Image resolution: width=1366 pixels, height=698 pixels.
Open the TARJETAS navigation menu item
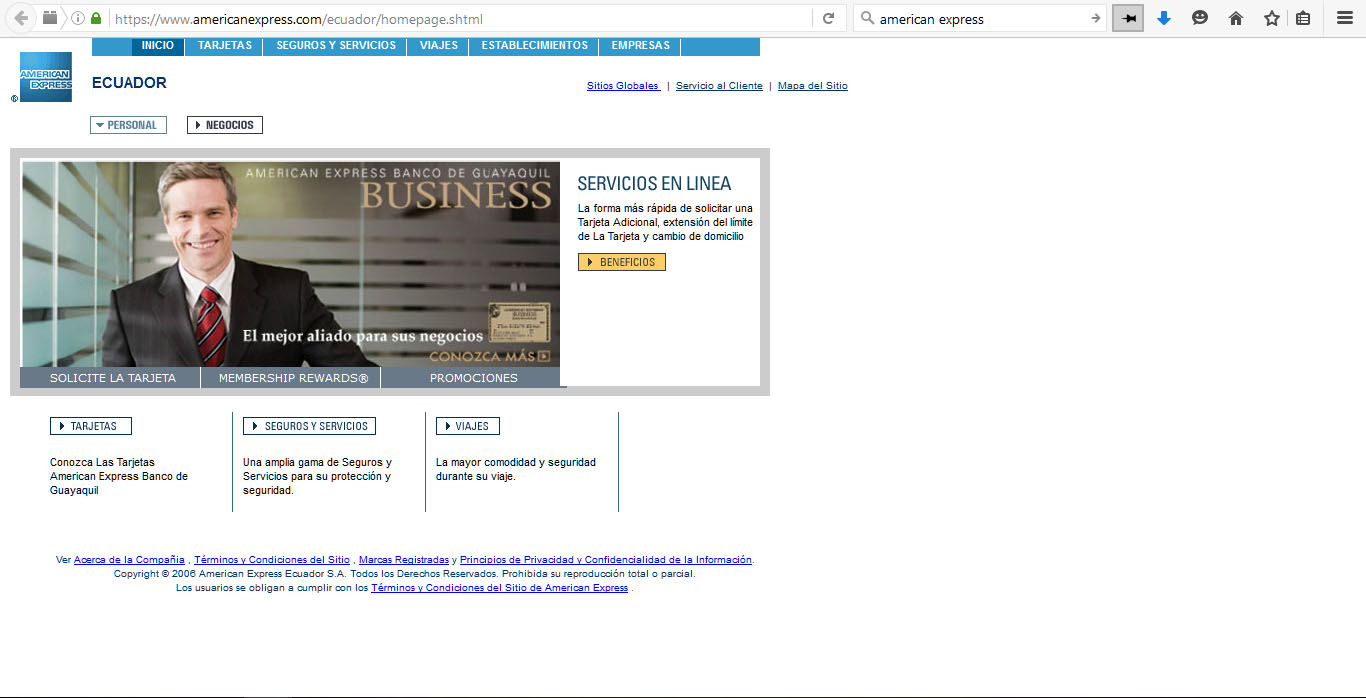coord(225,46)
